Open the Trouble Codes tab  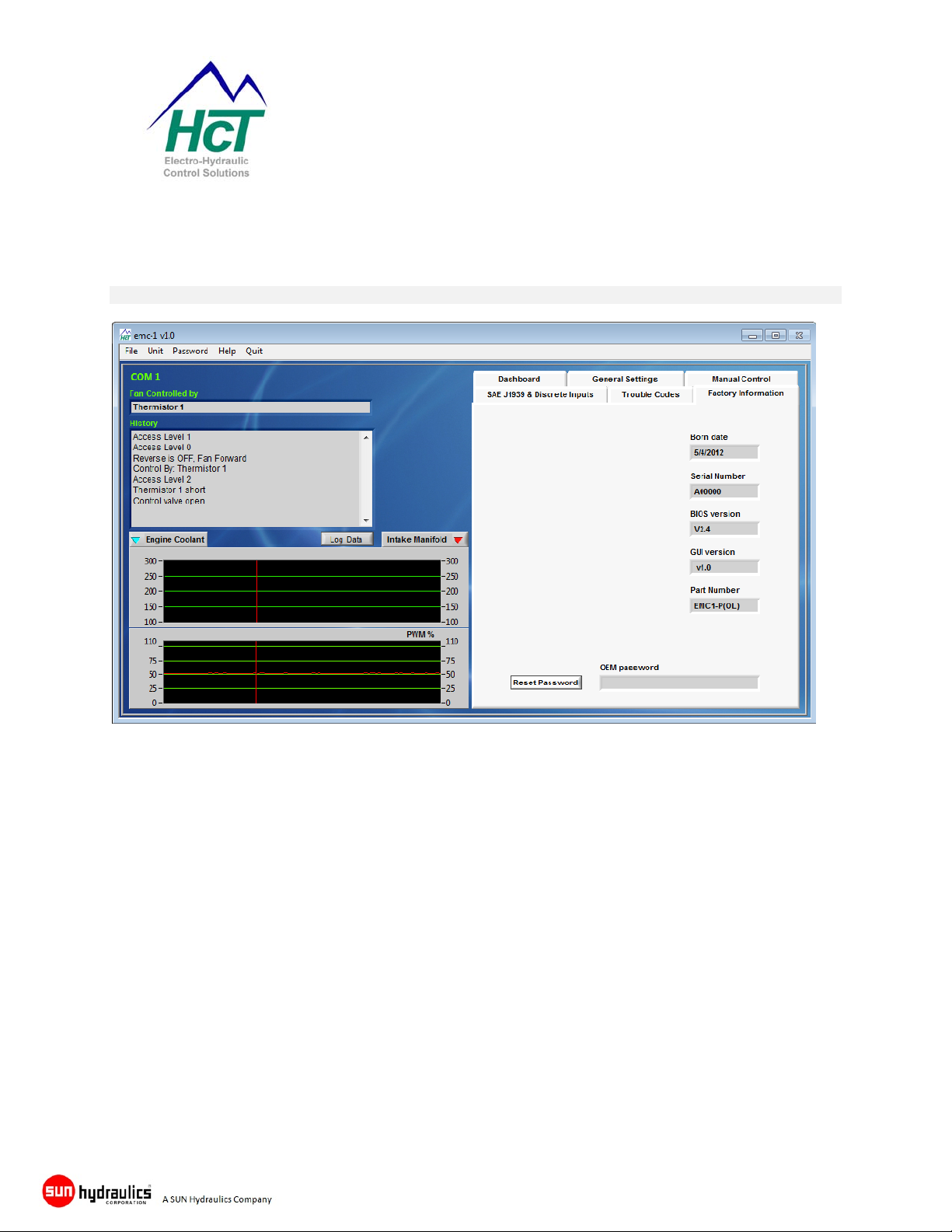click(x=650, y=394)
